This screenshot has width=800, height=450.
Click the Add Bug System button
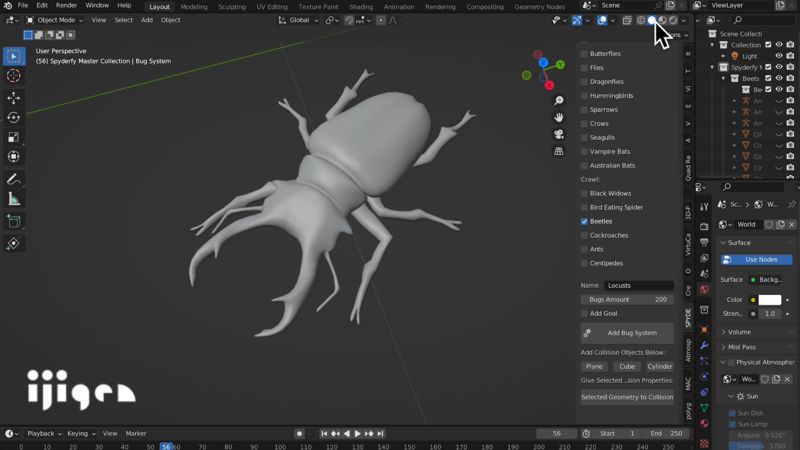pyautogui.click(x=627, y=333)
